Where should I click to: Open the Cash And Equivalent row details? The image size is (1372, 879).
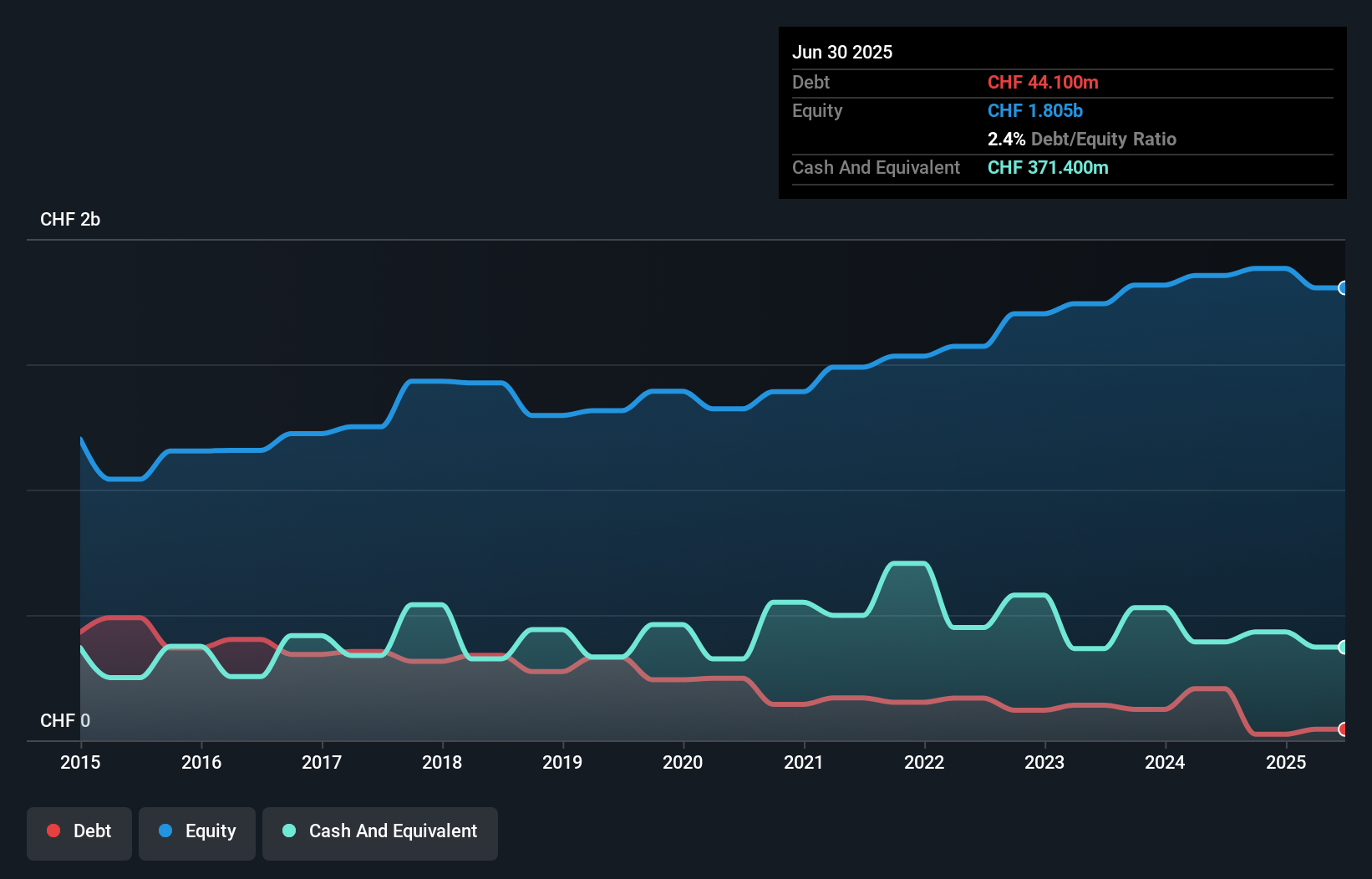point(876,167)
